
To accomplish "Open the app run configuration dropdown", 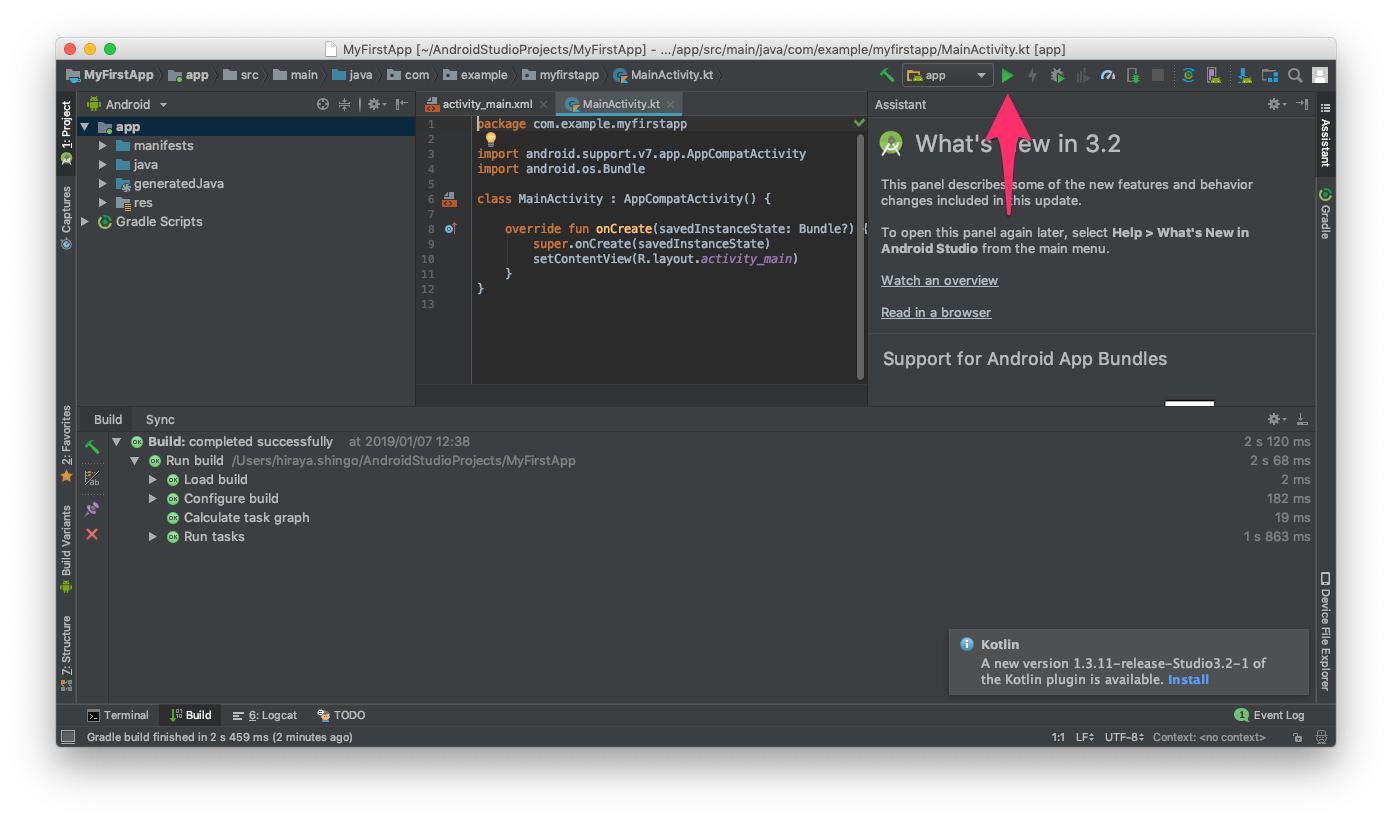I will click(948, 75).
